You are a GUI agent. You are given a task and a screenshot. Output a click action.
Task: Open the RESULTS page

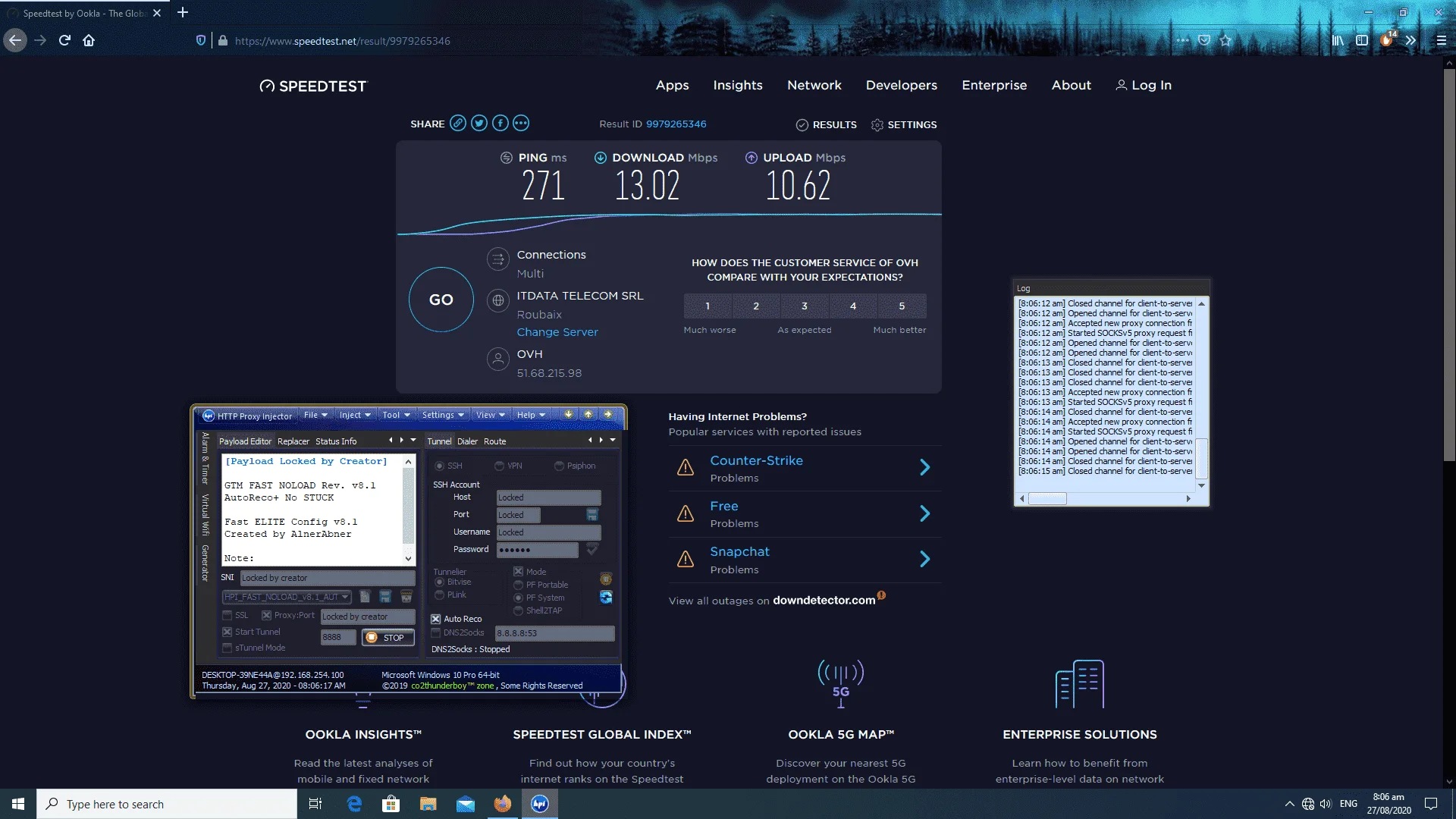(827, 124)
